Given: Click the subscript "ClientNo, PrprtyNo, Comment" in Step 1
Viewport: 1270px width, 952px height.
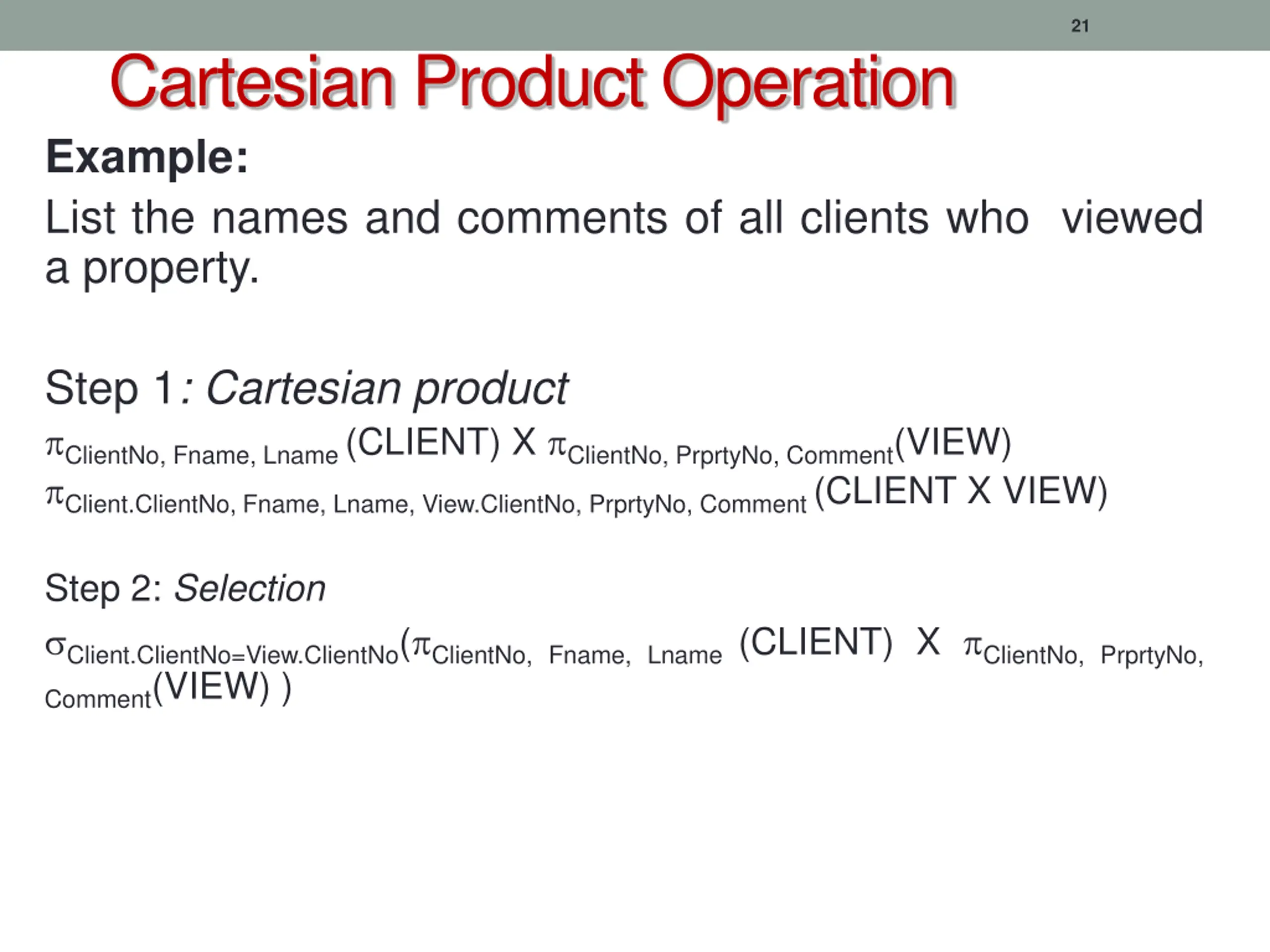Looking at the screenshot, I should pos(731,456).
